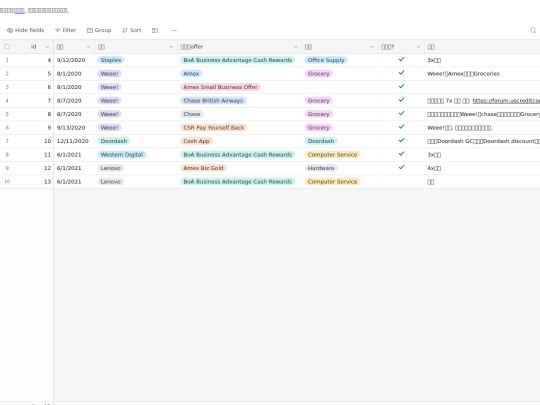
Task: Select the Doordash merchant tag
Action: (114, 141)
